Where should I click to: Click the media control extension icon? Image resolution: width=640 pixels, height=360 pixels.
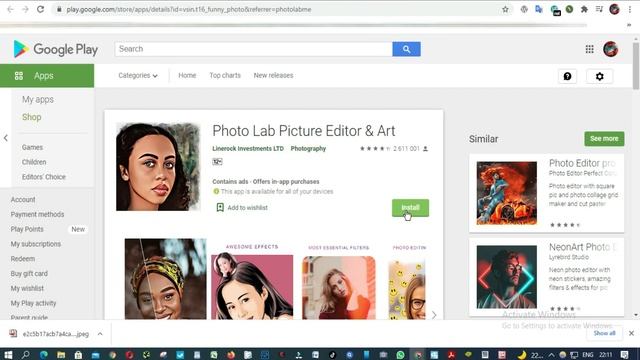599,9
